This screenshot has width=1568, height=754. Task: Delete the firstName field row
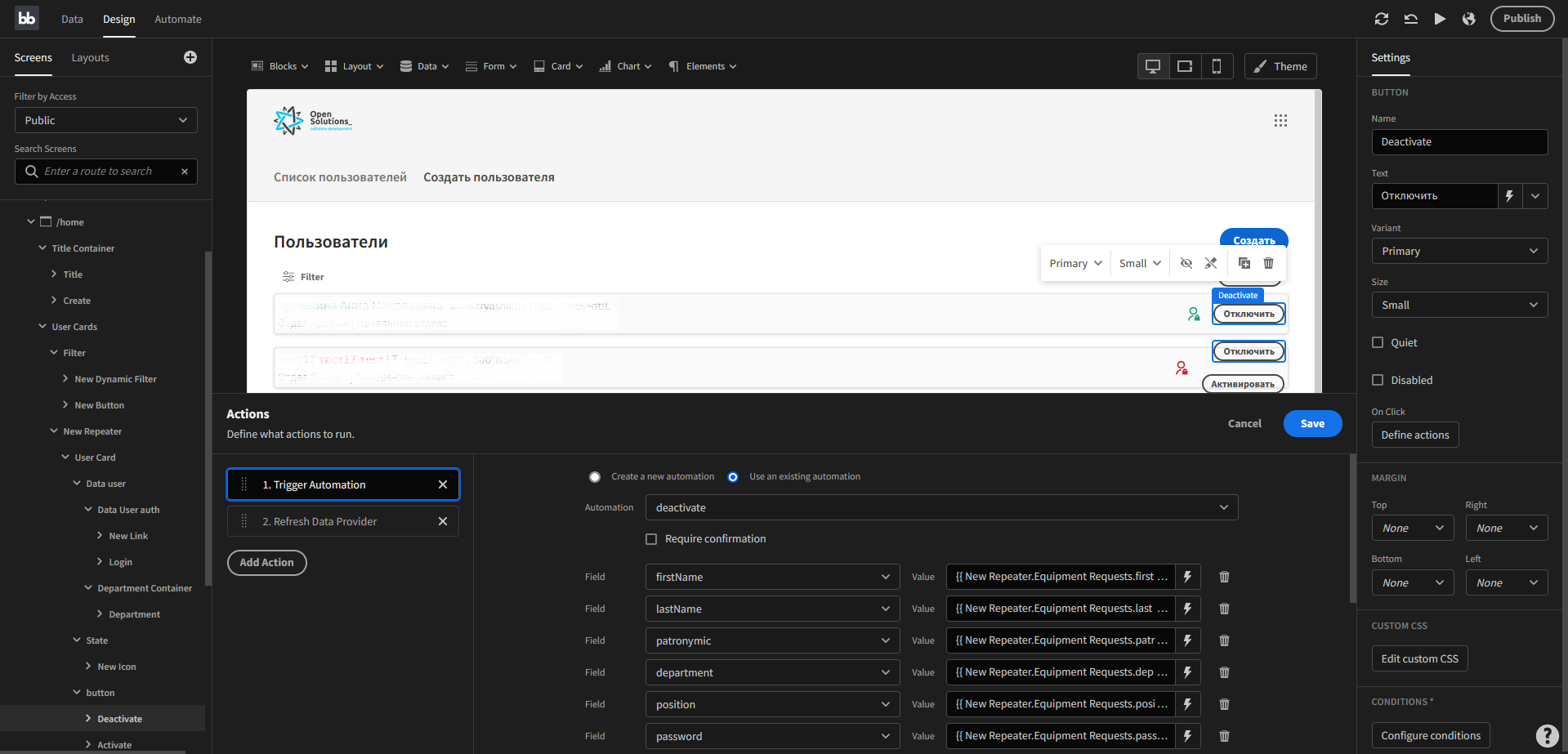[1225, 577]
